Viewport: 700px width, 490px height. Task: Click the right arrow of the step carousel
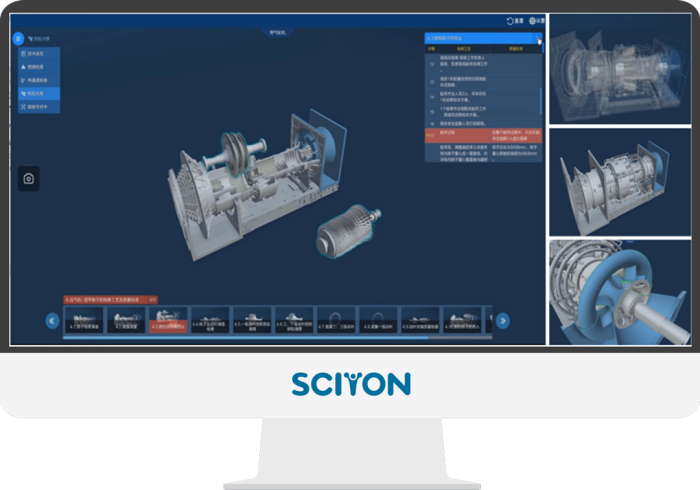[x=503, y=321]
